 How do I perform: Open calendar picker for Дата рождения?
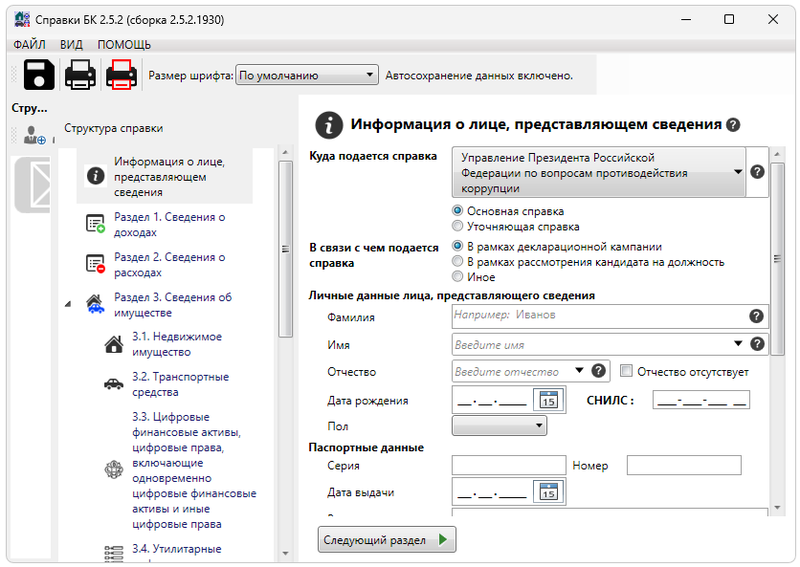click(547, 400)
